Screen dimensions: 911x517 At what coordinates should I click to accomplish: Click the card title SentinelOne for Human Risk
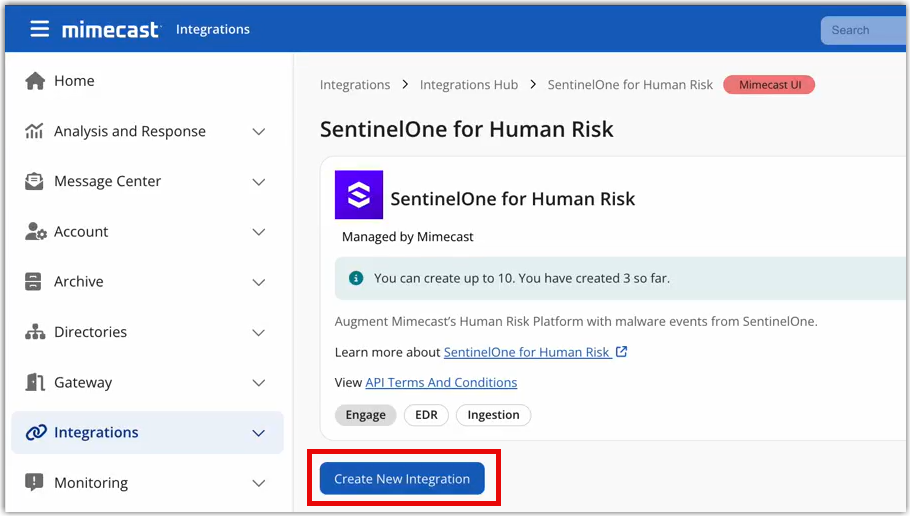512,199
